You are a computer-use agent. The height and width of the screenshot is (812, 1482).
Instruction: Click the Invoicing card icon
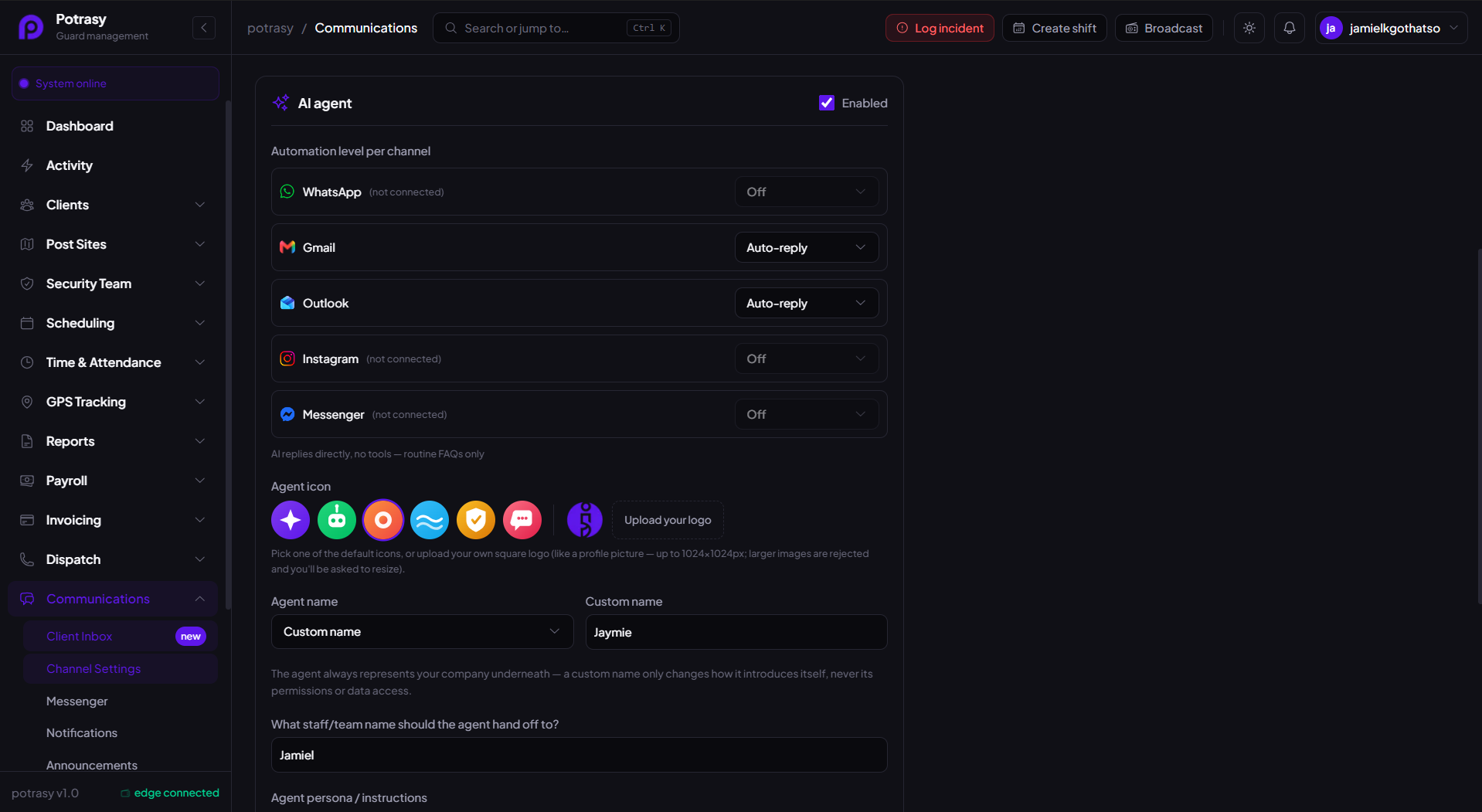point(27,520)
